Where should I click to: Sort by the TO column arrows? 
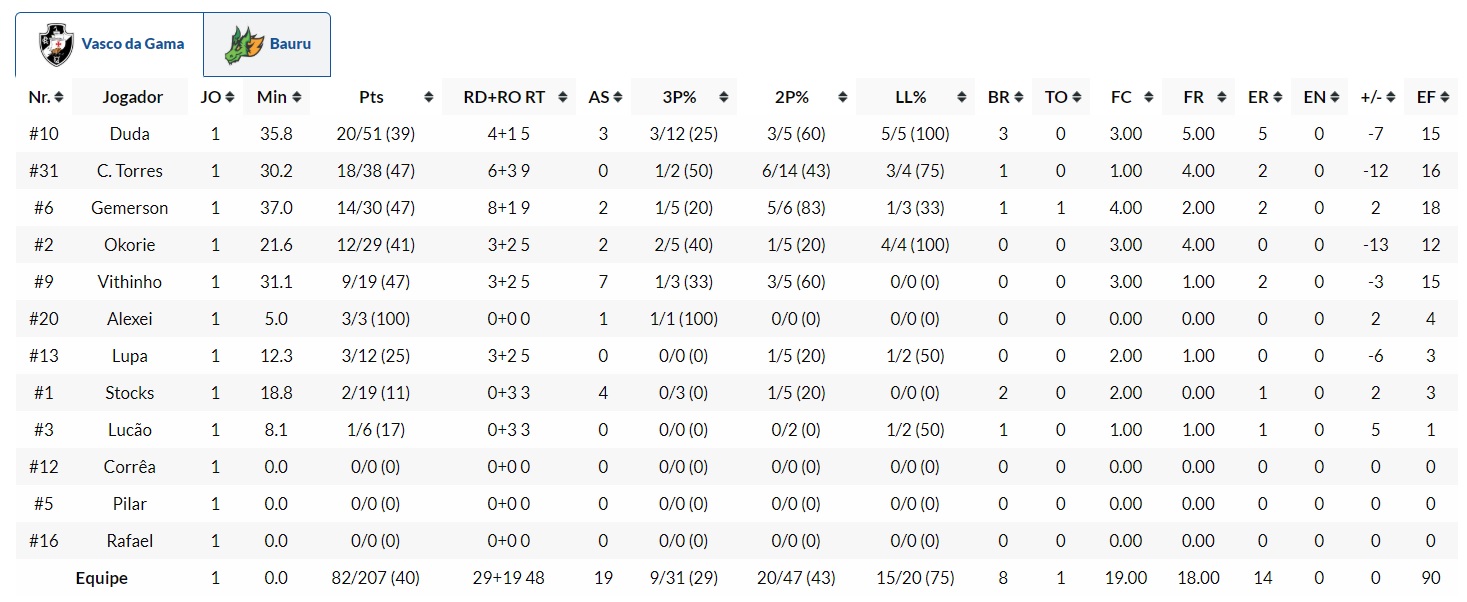1076,97
